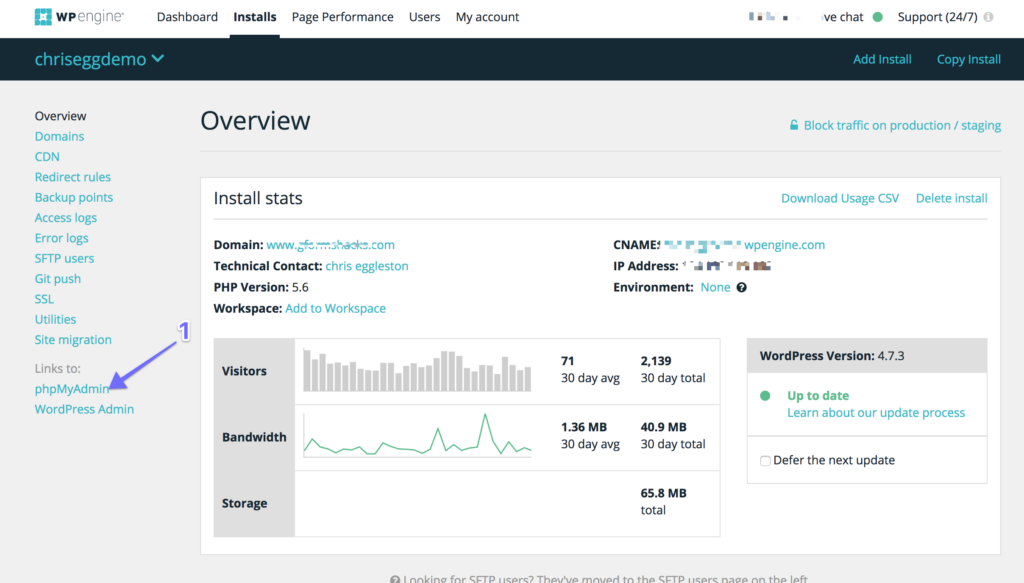Open Backup points page

click(x=74, y=197)
